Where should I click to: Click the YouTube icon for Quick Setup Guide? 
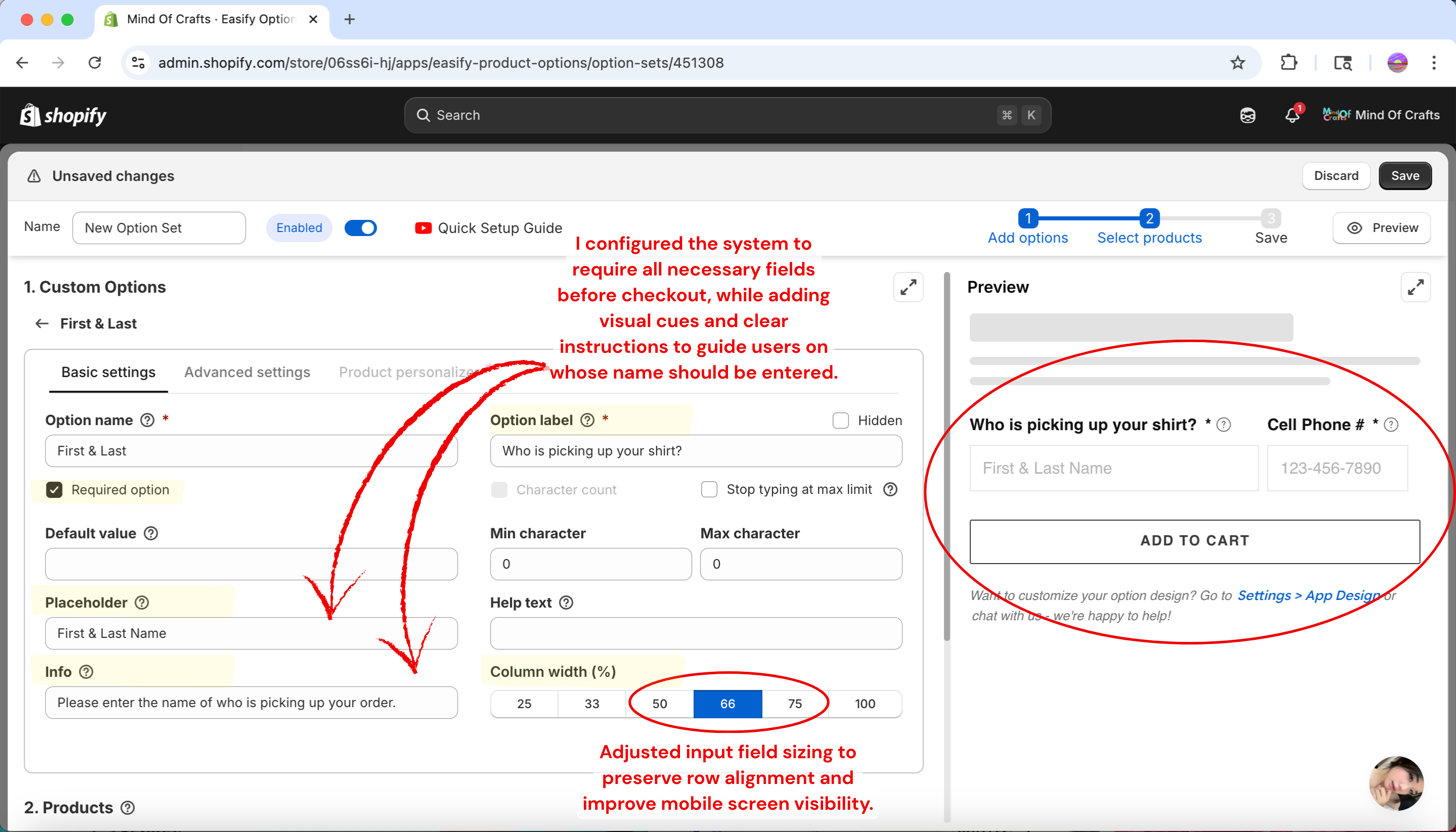pos(423,228)
